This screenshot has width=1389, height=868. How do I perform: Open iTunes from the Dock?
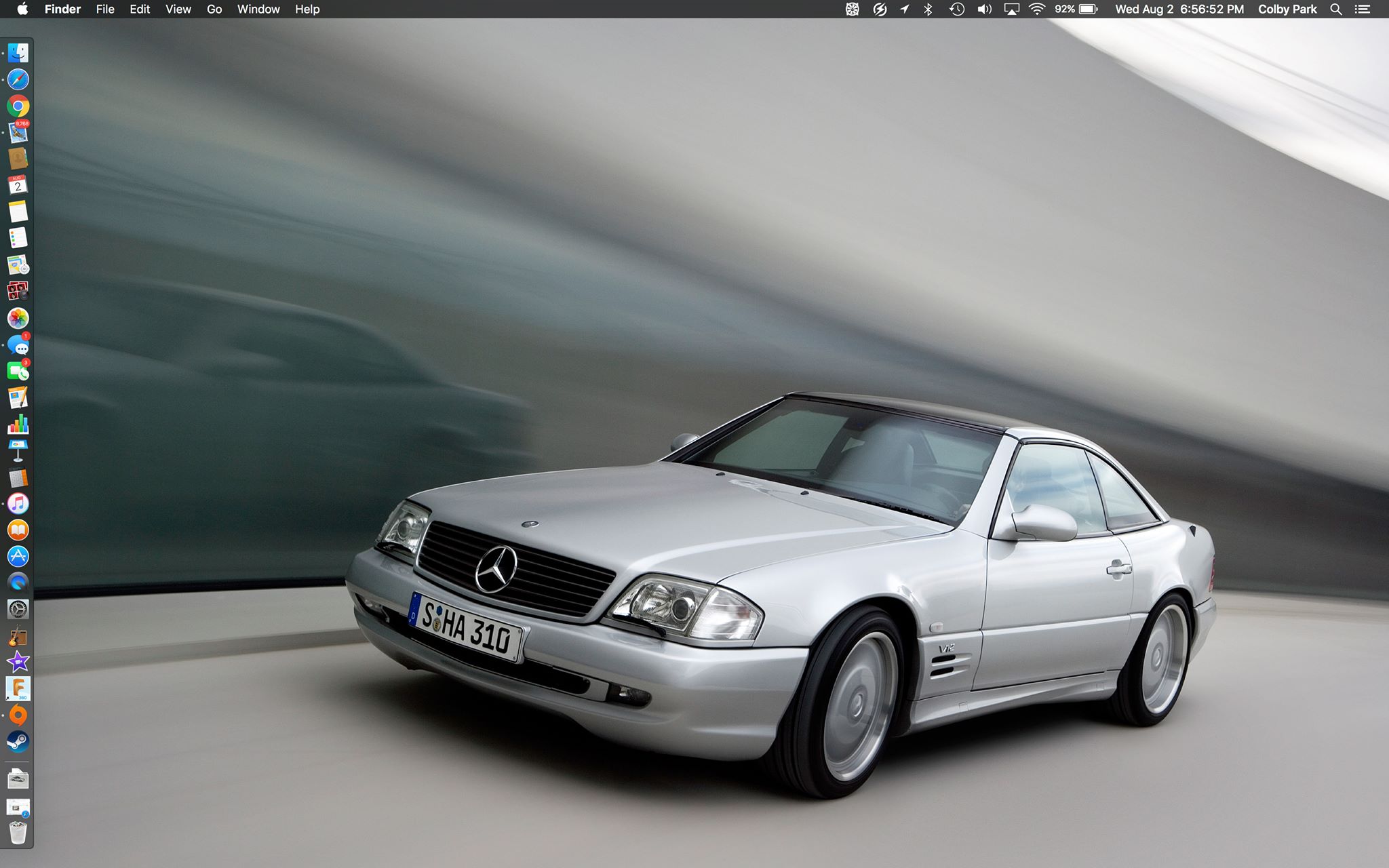click(18, 504)
